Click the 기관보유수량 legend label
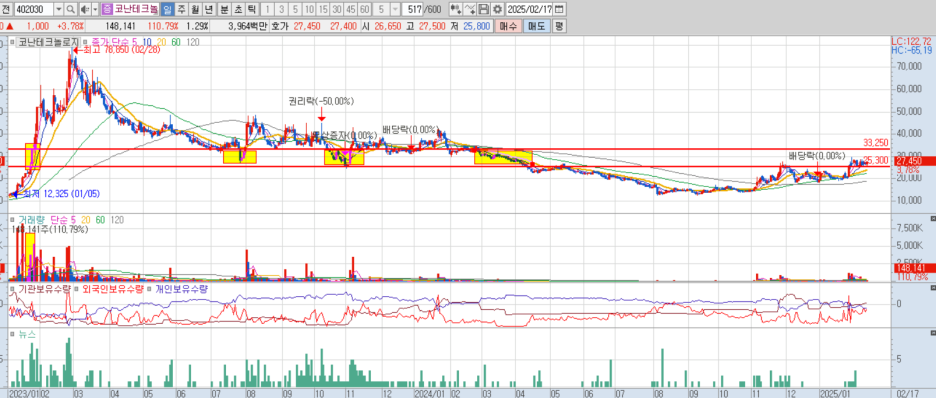This screenshot has width=936, height=398. pos(45,289)
